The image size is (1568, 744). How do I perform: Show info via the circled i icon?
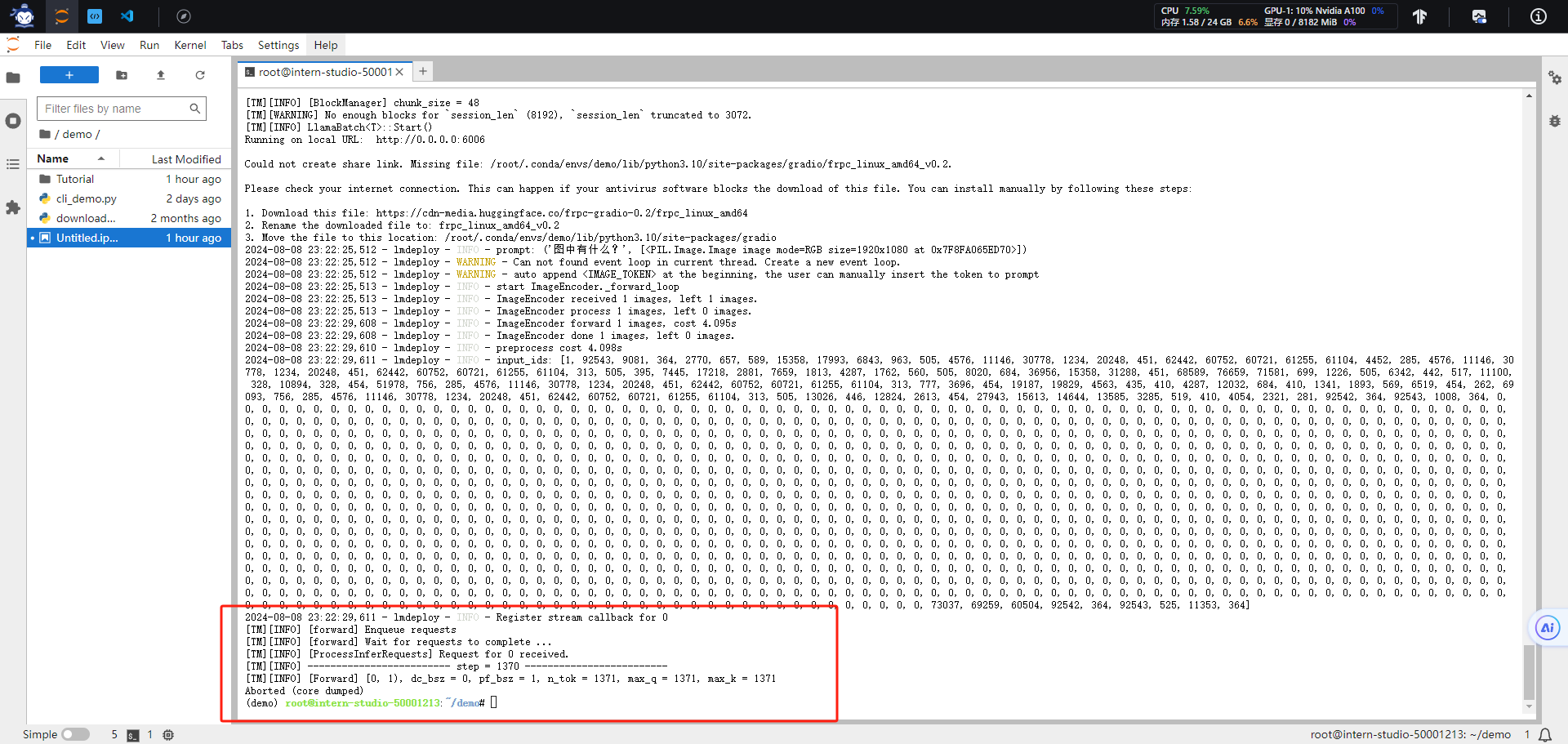coord(1539,16)
